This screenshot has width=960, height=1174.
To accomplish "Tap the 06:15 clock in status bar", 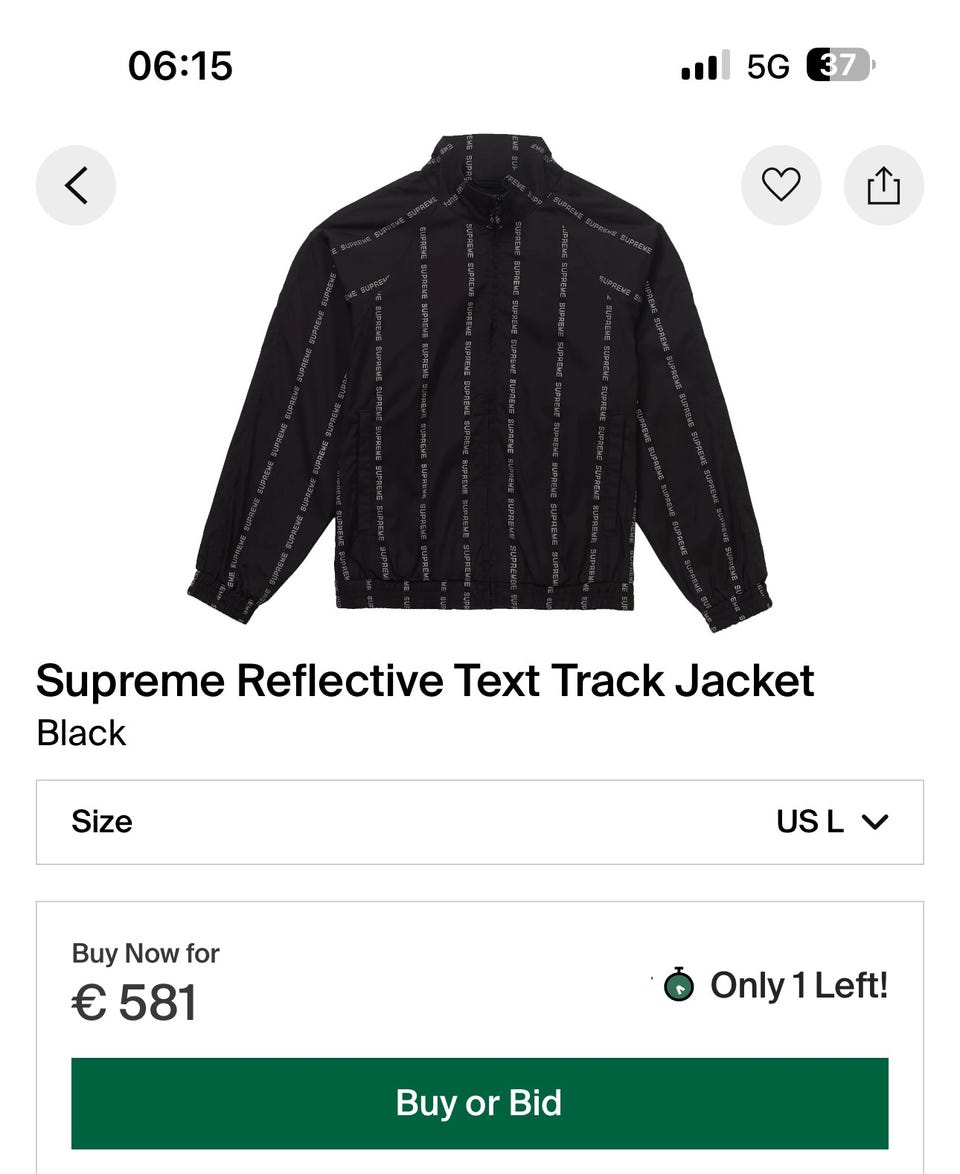I will pyautogui.click(x=180, y=66).
